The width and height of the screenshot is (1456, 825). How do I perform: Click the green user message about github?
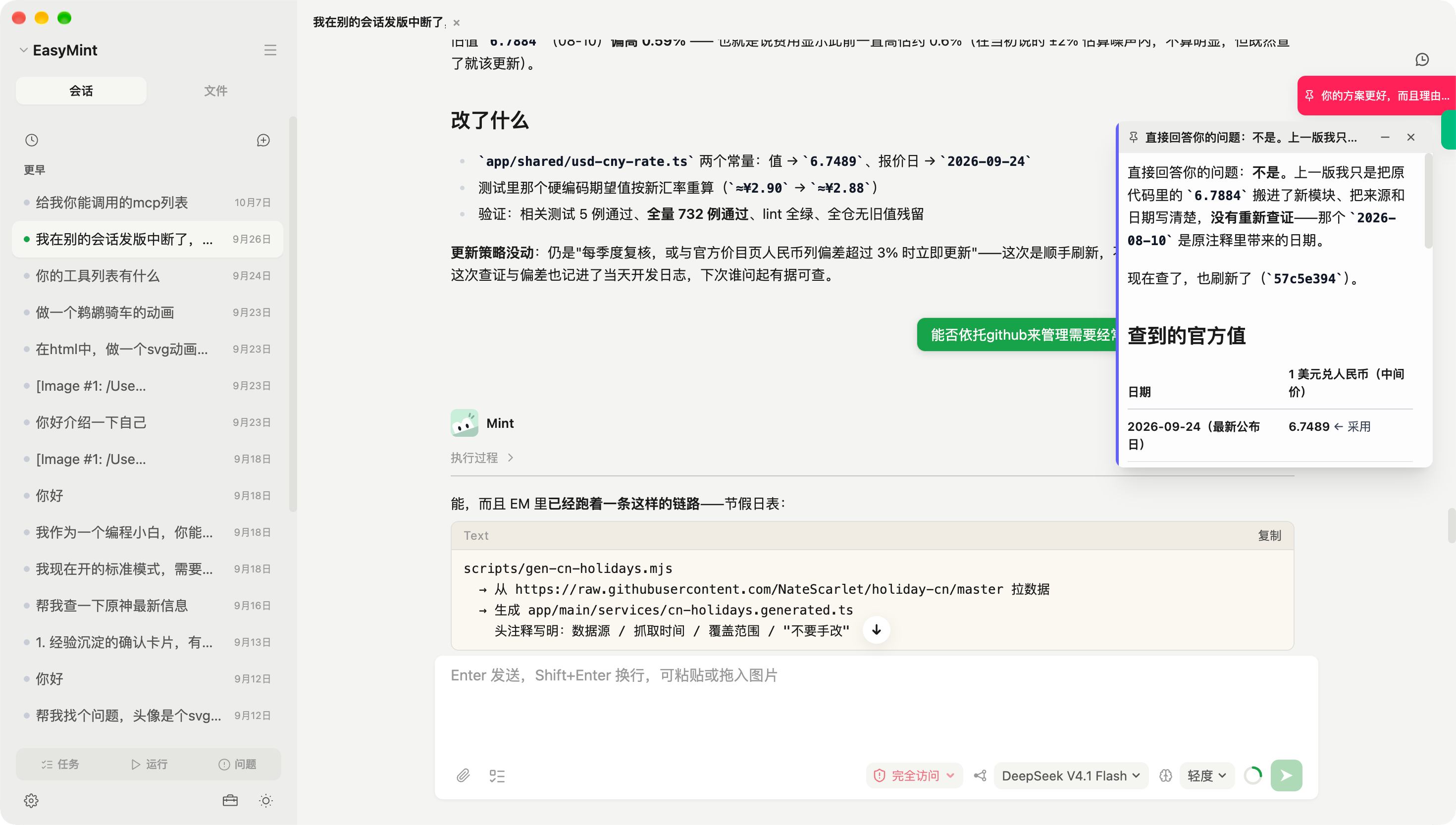click(x=1017, y=335)
